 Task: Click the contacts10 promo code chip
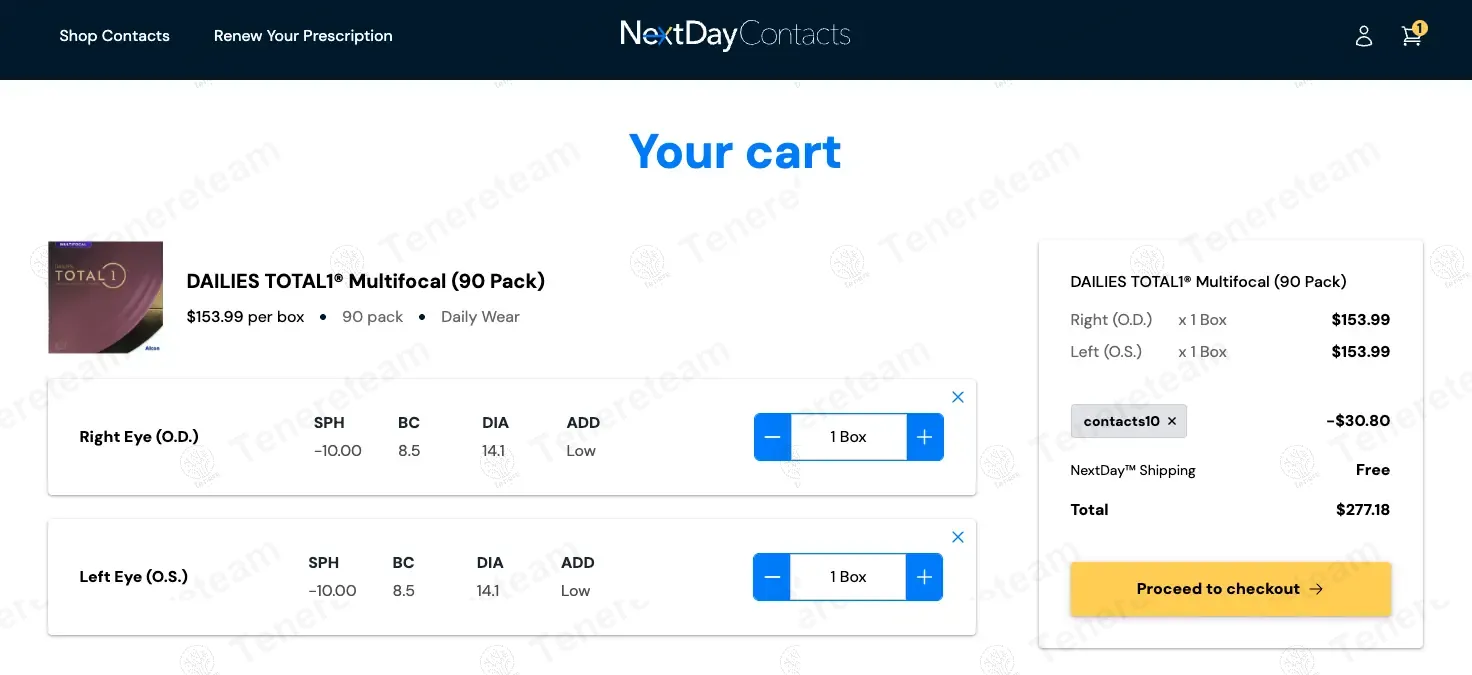coord(1120,421)
